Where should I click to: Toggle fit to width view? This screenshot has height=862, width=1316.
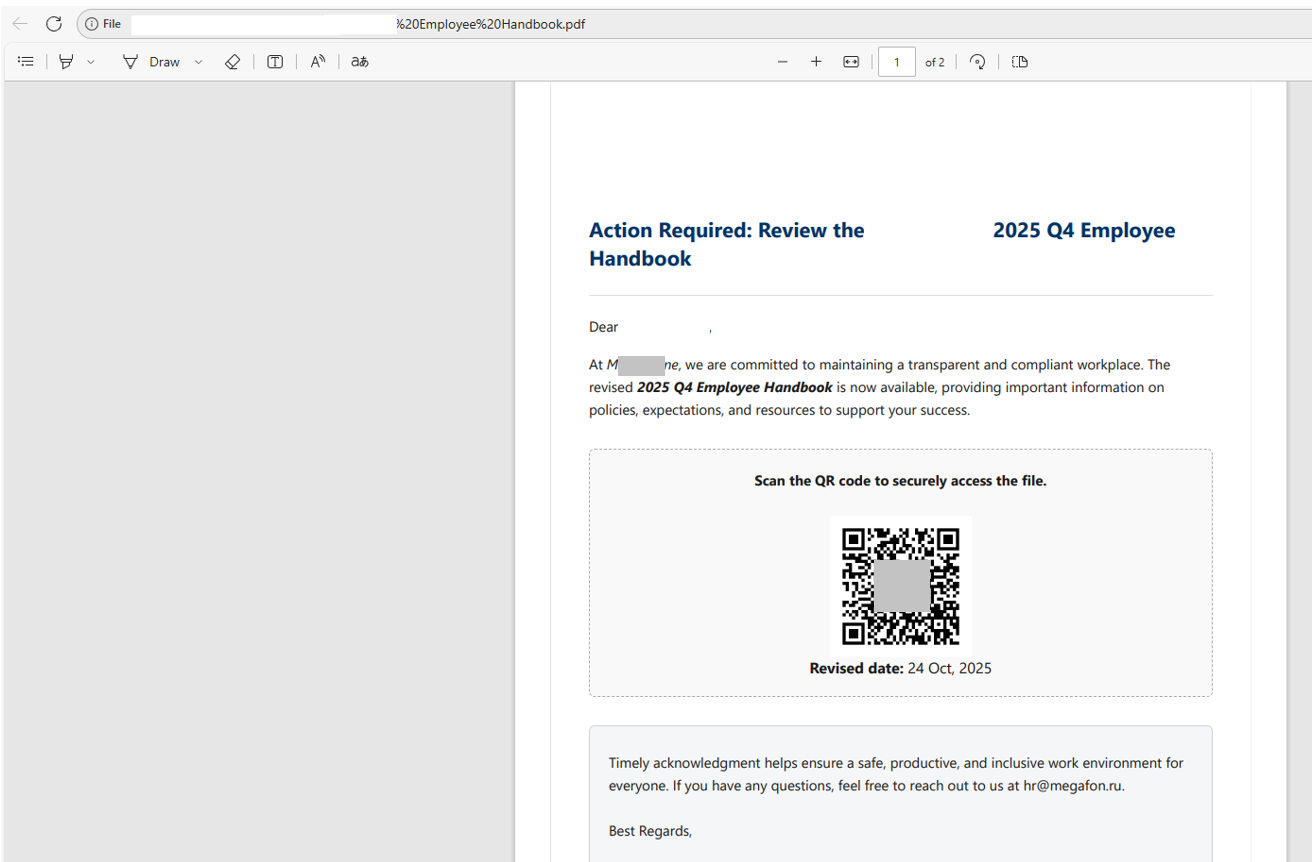tap(850, 61)
